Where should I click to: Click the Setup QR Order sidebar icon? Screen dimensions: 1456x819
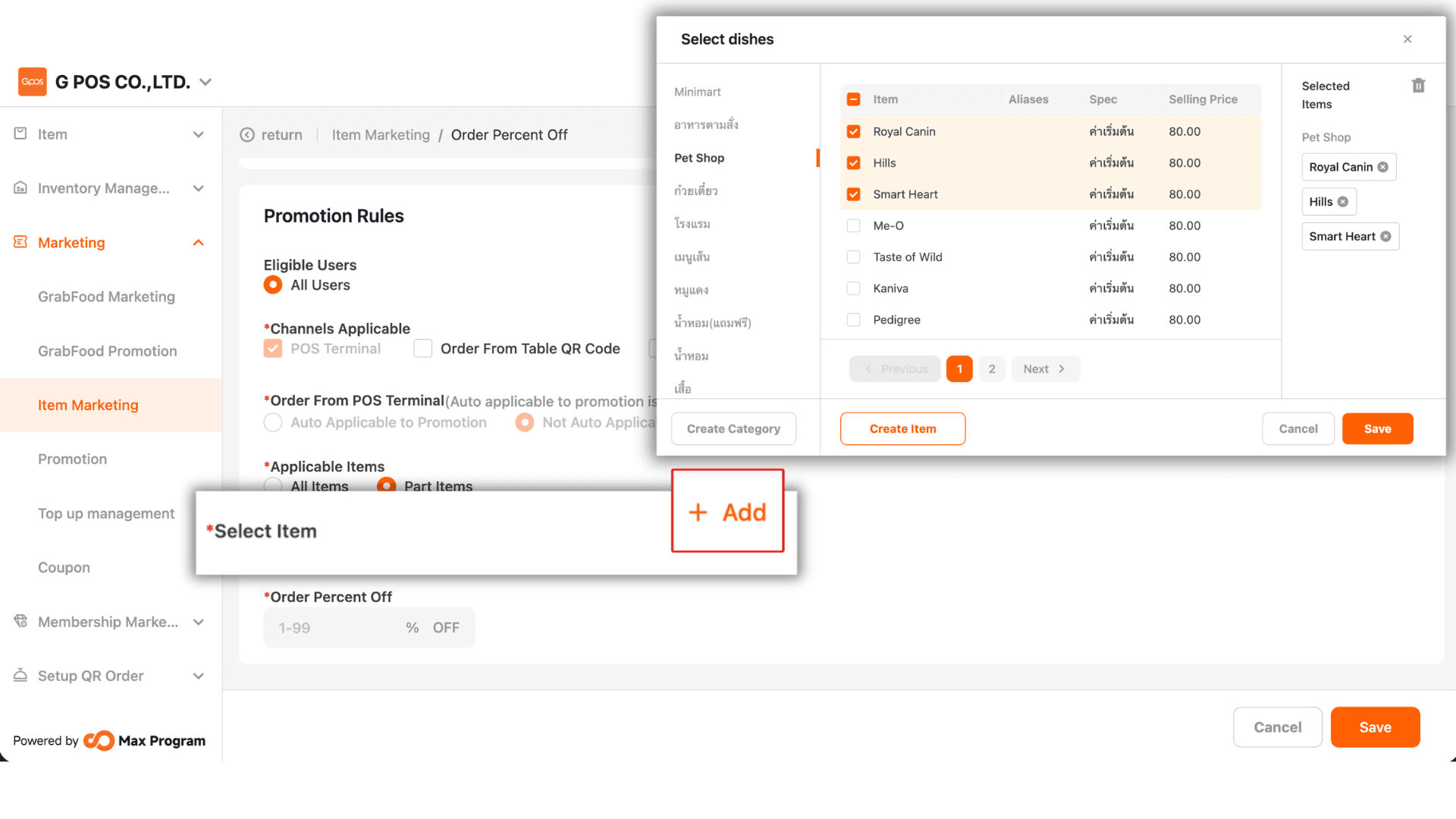[20, 675]
